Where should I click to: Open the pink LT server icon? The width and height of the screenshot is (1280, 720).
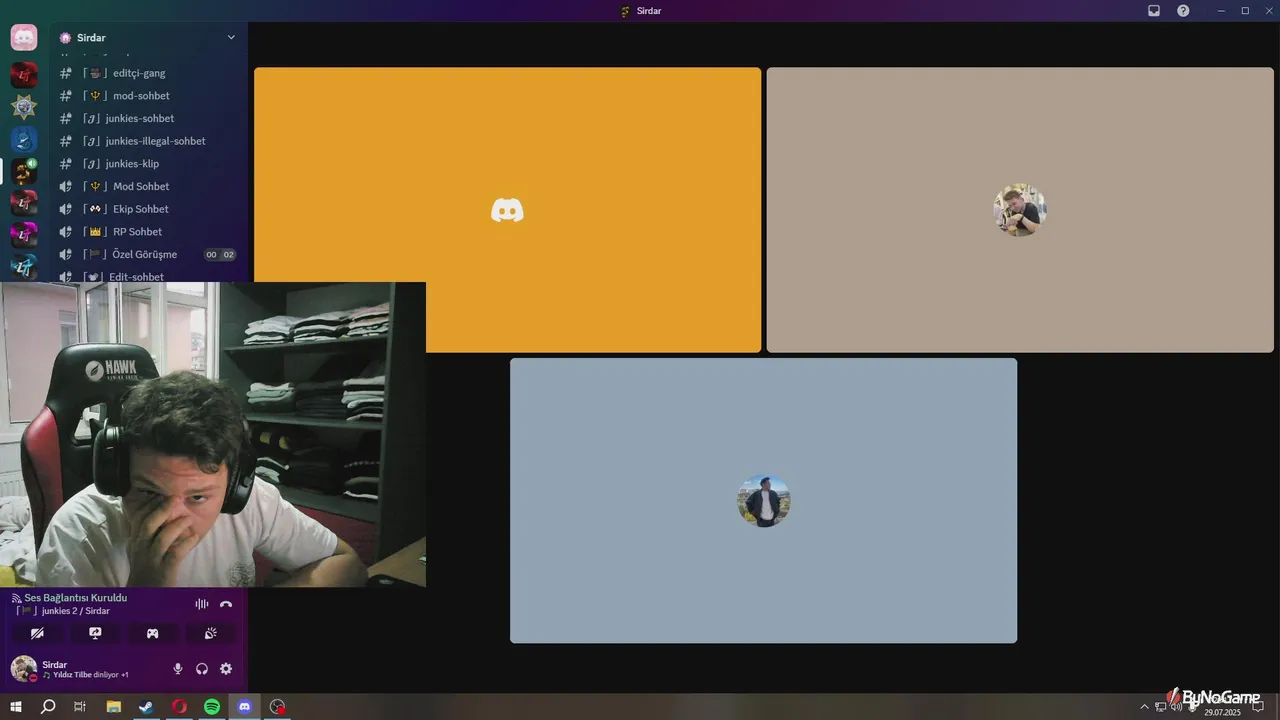24,235
